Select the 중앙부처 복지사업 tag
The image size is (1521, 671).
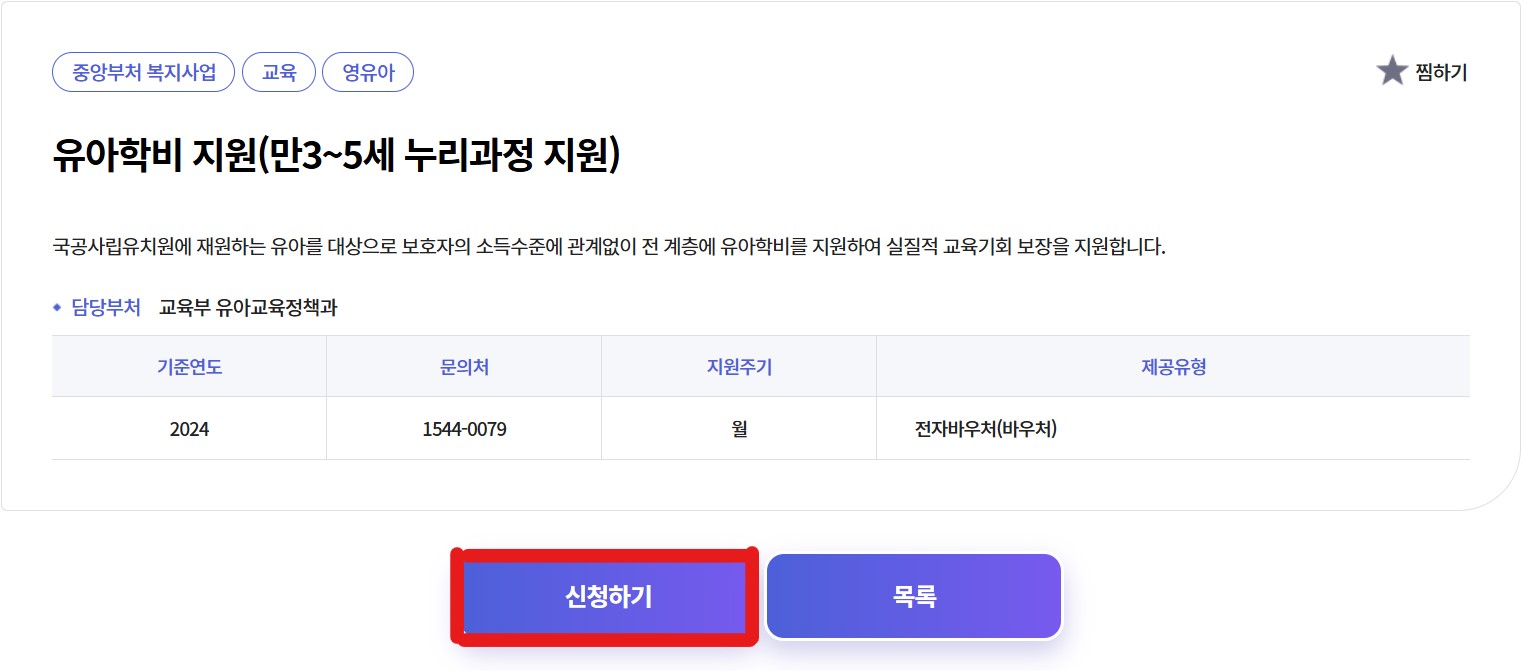(x=142, y=71)
